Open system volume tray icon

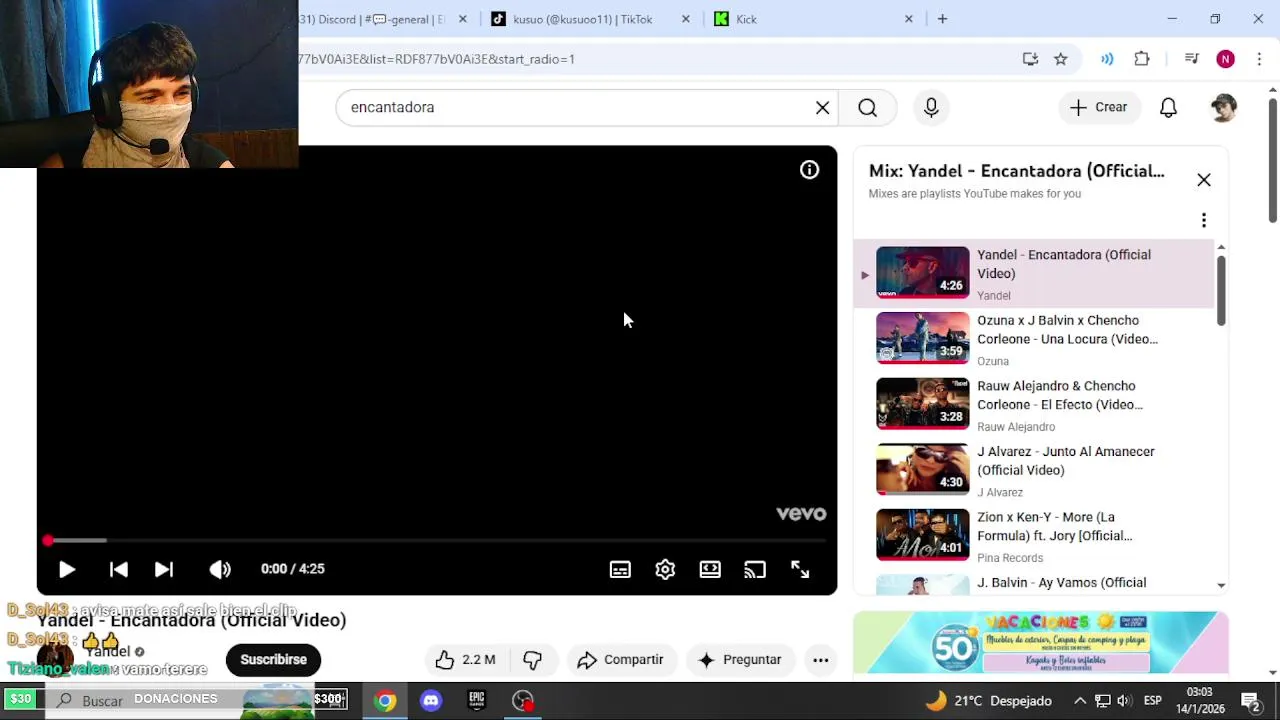(x=1124, y=701)
